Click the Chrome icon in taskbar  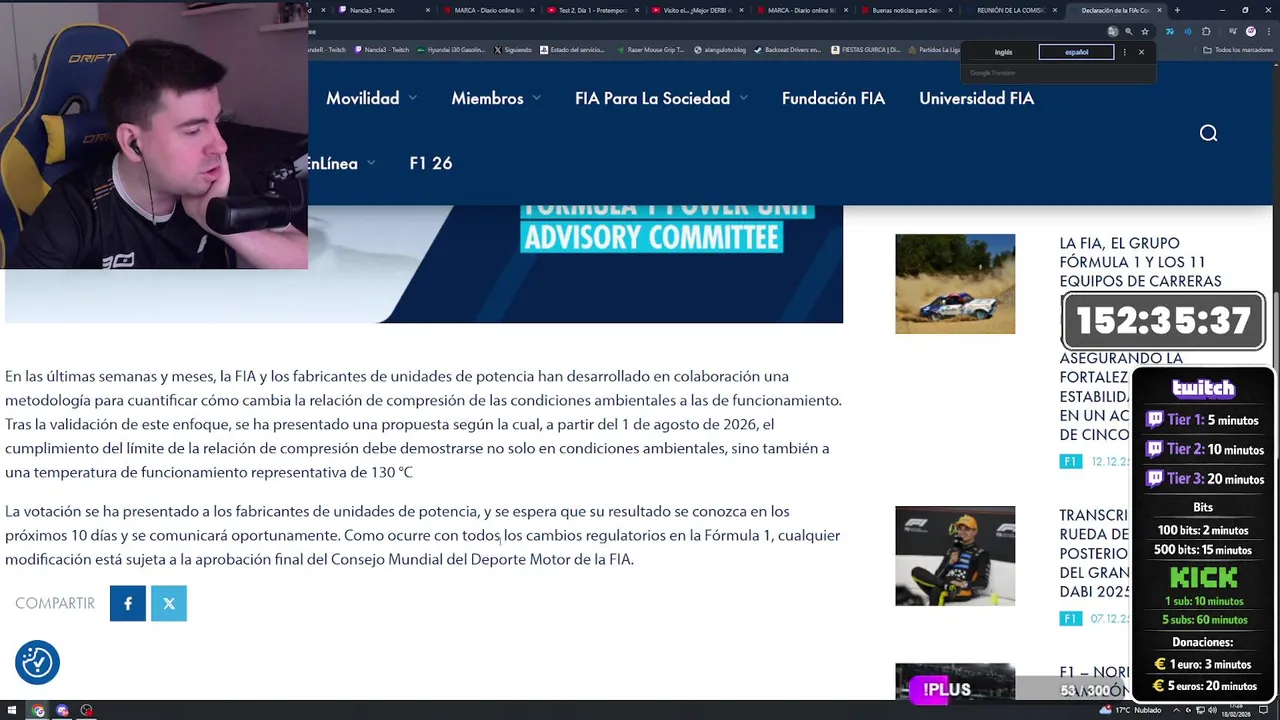pyautogui.click(x=38, y=711)
